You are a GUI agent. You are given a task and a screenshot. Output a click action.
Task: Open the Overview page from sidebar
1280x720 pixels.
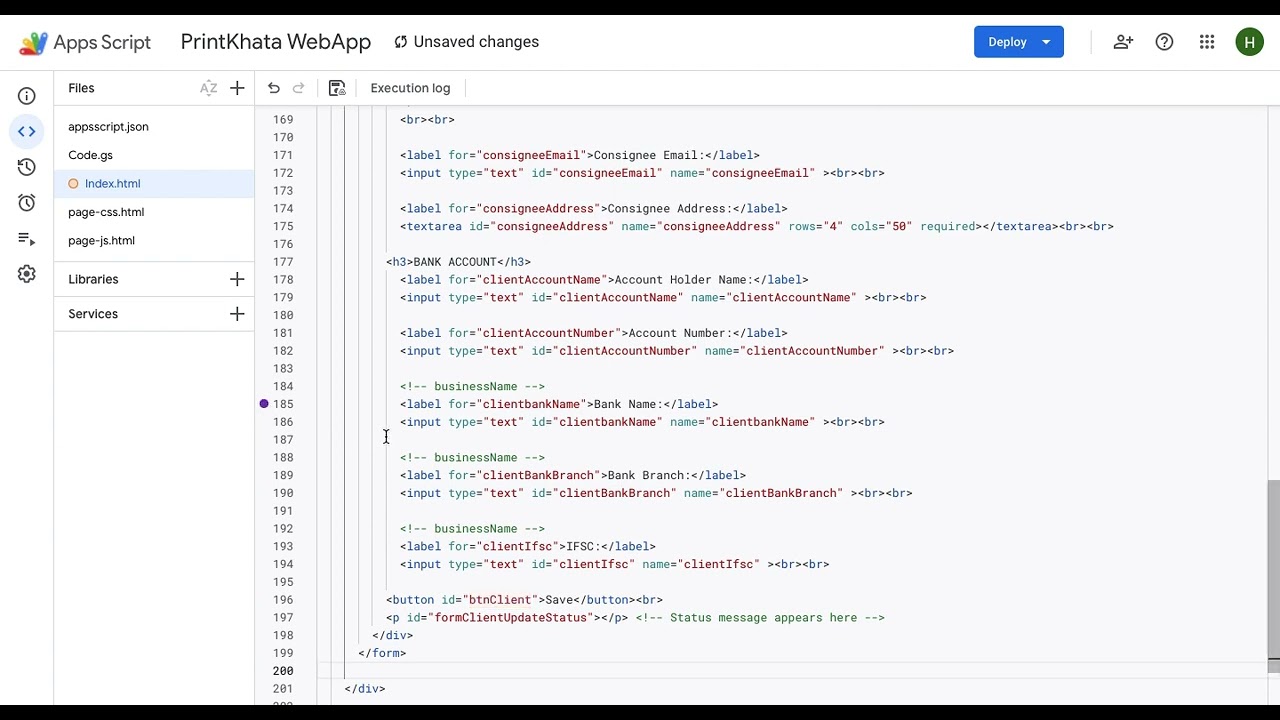coord(27,96)
